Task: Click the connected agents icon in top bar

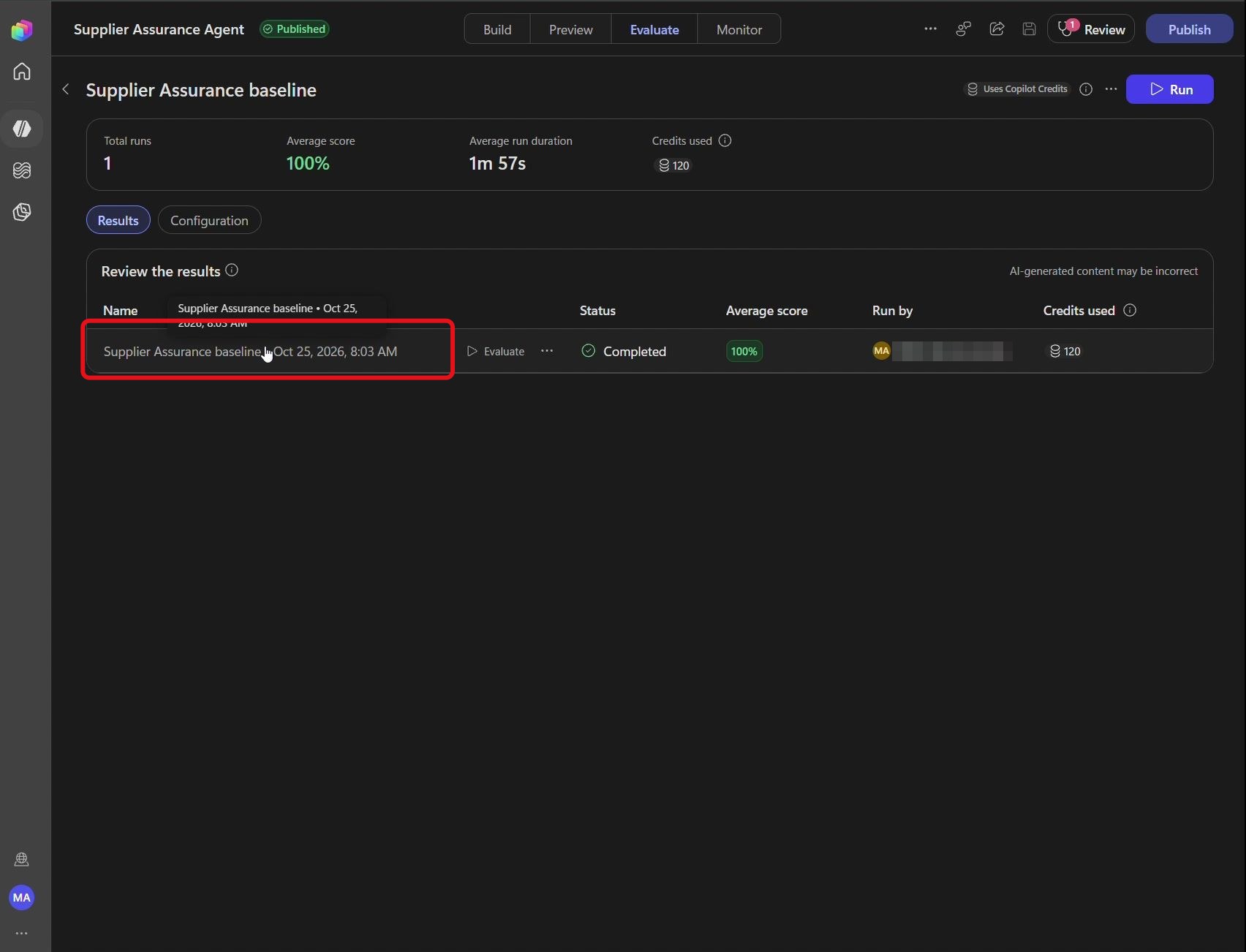Action: coord(964,29)
